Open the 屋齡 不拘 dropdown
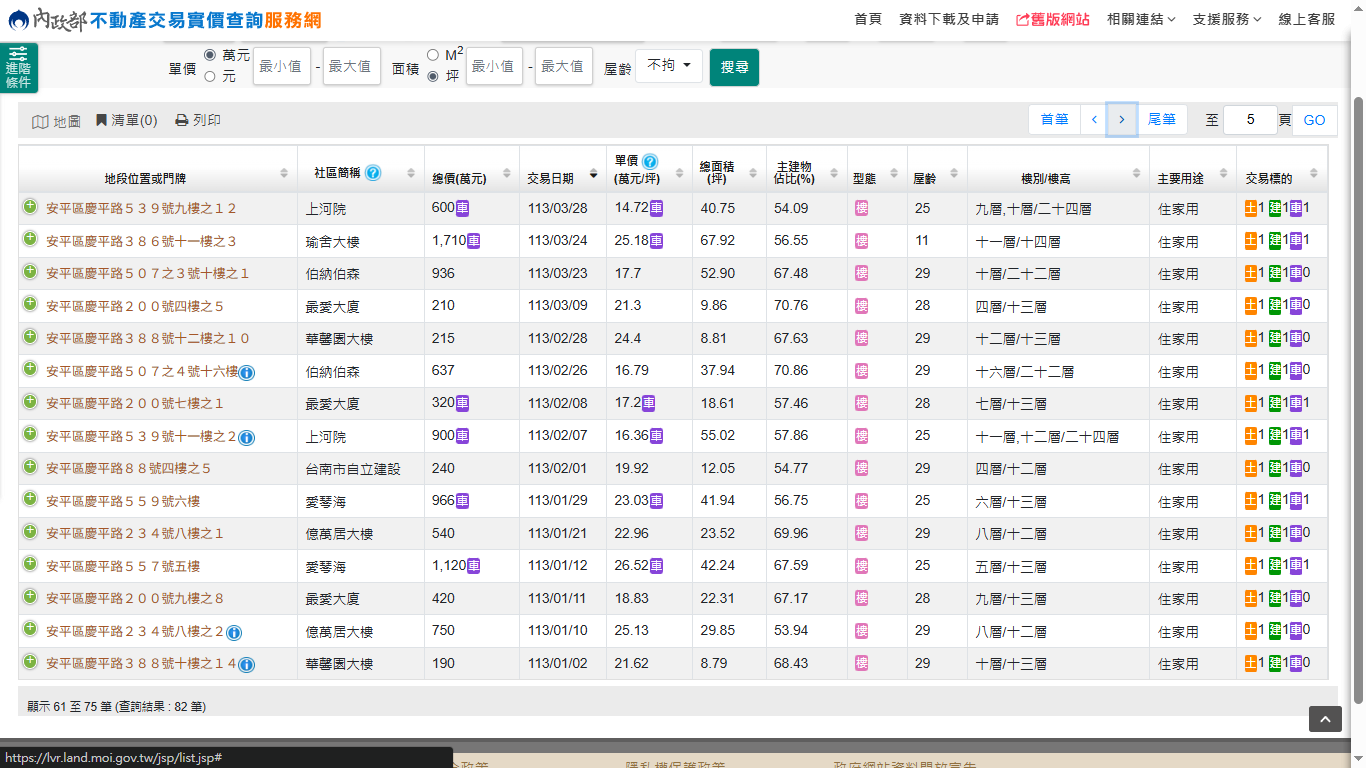The width and height of the screenshot is (1366, 768). point(669,66)
